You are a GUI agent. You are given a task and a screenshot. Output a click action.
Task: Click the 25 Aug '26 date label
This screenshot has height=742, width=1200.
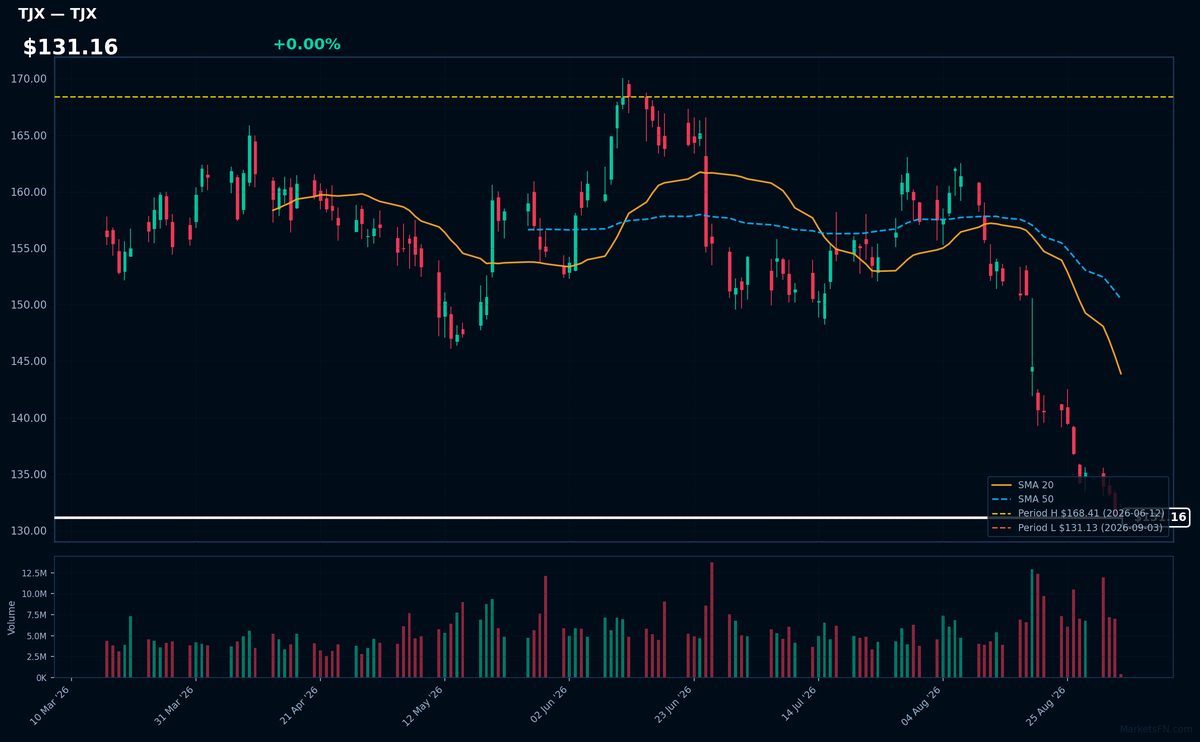pyautogui.click(x=1045, y=705)
